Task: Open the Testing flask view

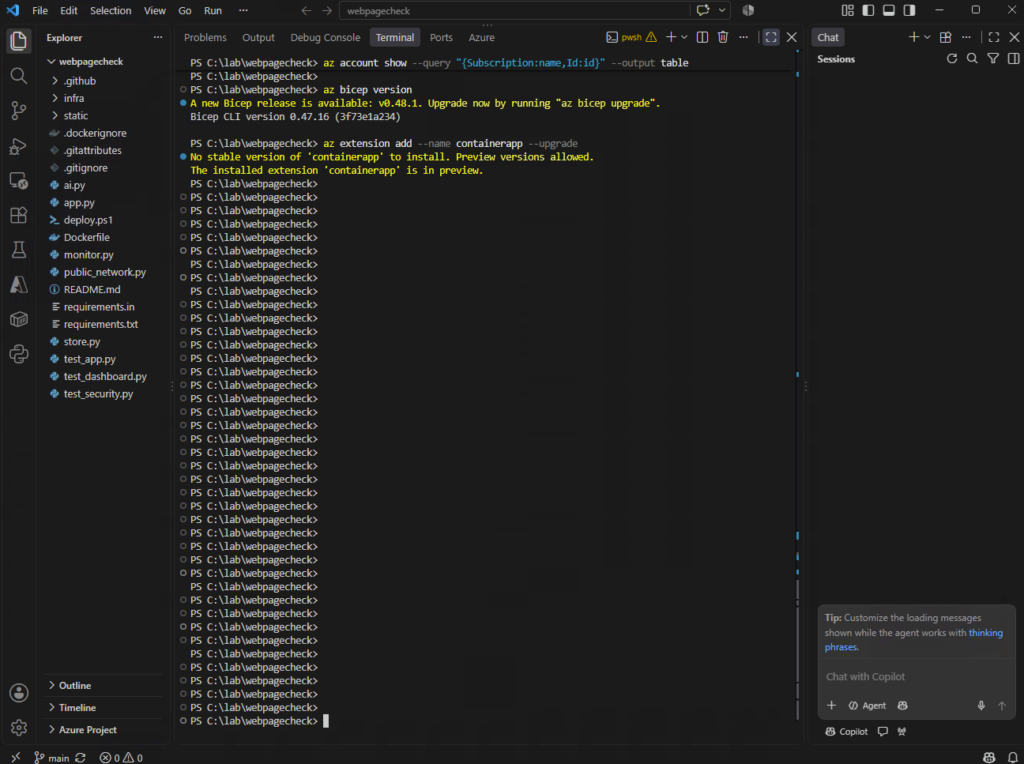Action: [18, 249]
